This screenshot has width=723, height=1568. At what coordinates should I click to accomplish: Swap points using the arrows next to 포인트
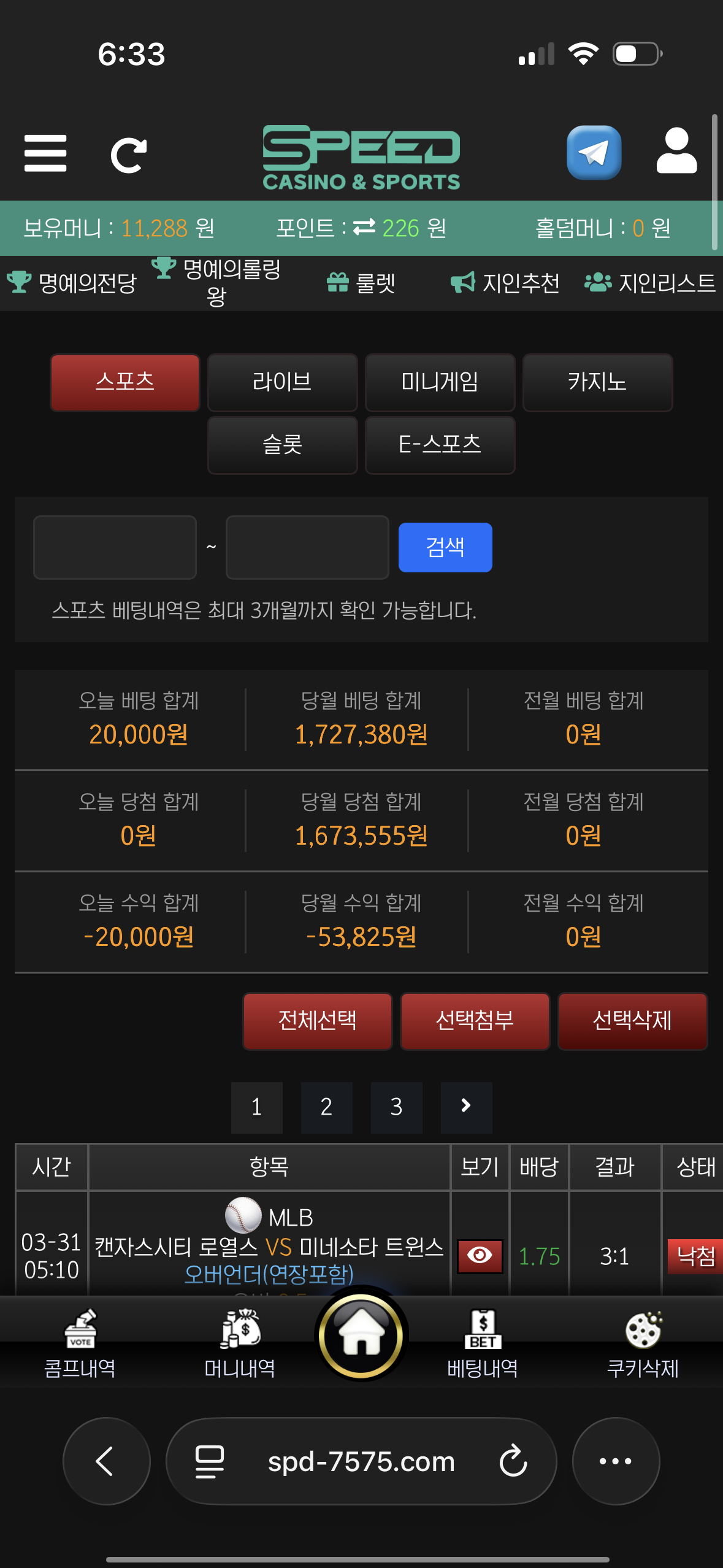click(x=364, y=228)
